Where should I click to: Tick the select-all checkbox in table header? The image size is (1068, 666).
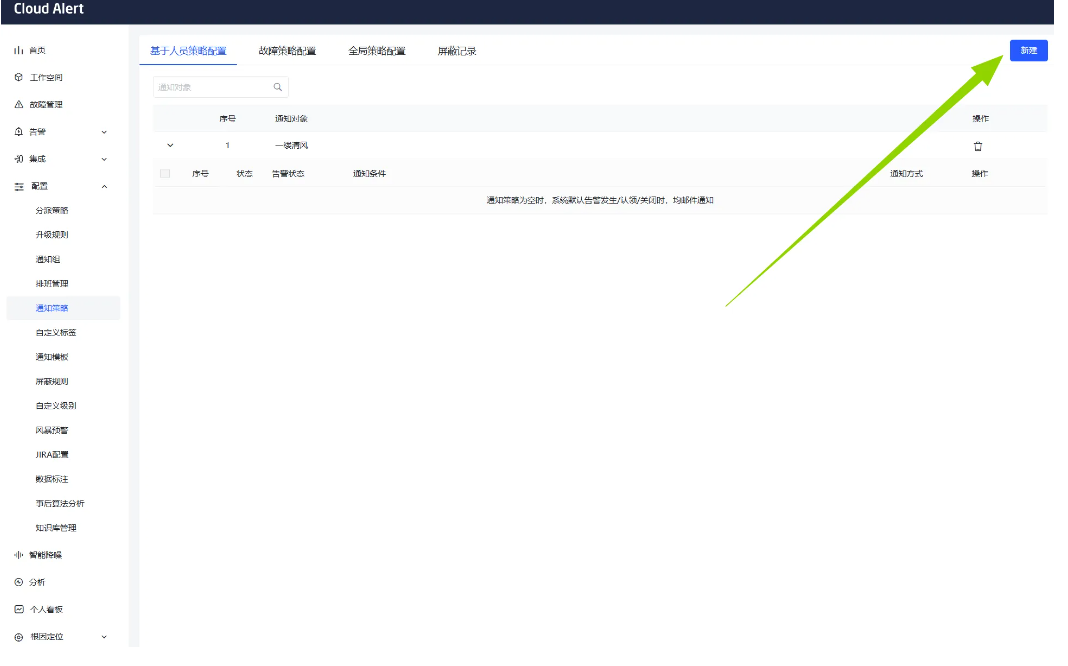(x=165, y=174)
